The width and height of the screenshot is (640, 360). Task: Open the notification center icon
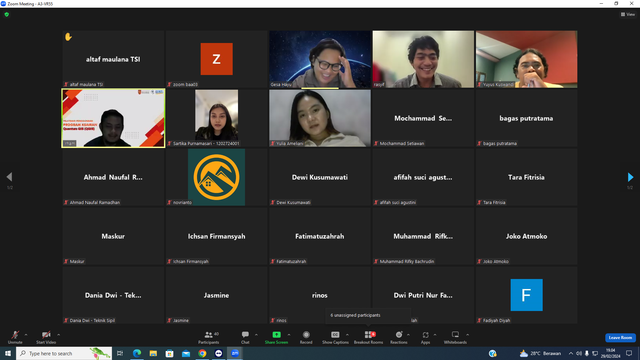(629, 353)
